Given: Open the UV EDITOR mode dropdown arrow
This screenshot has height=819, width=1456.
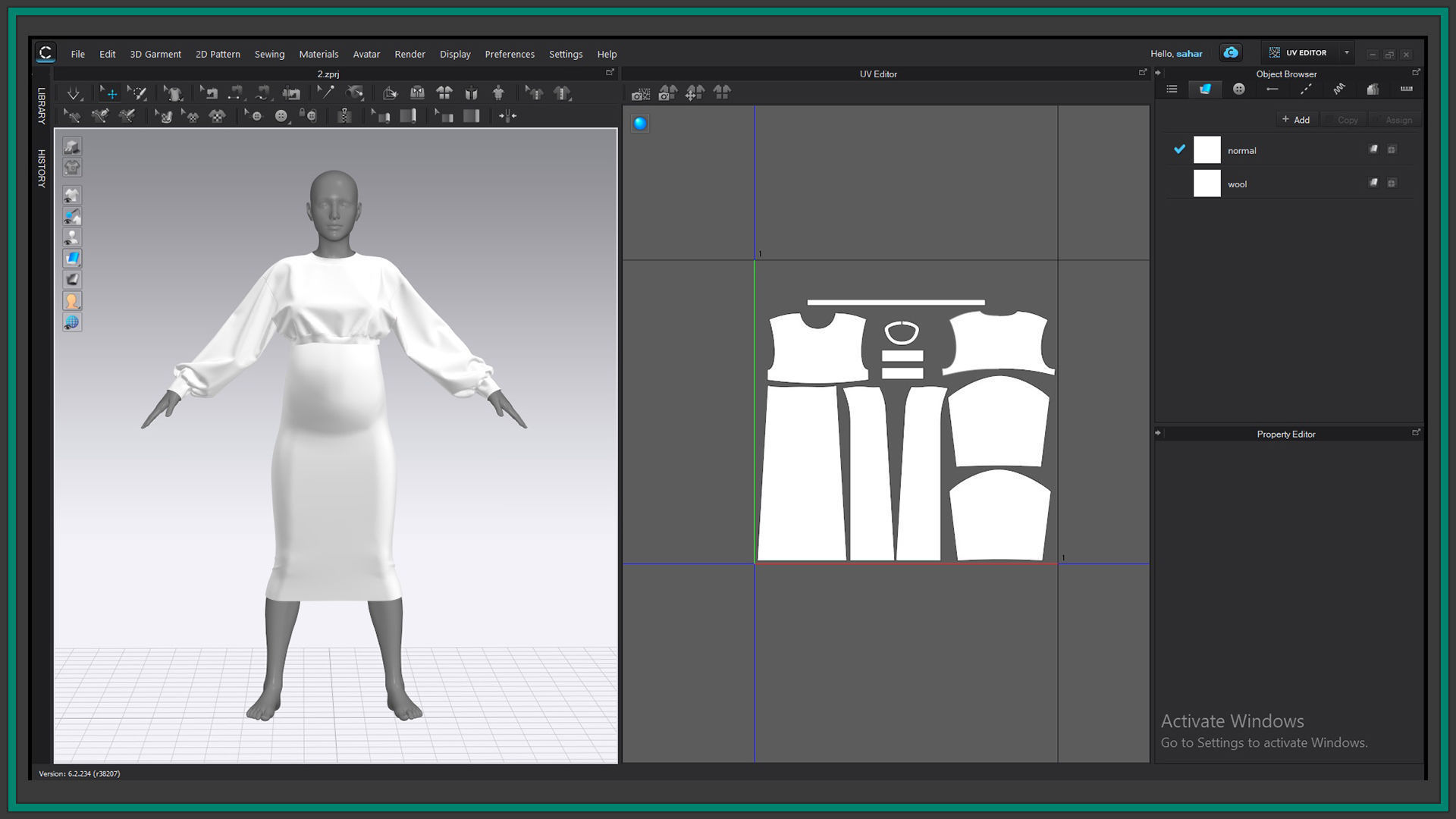Looking at the screenshot, I should 1347,52.
